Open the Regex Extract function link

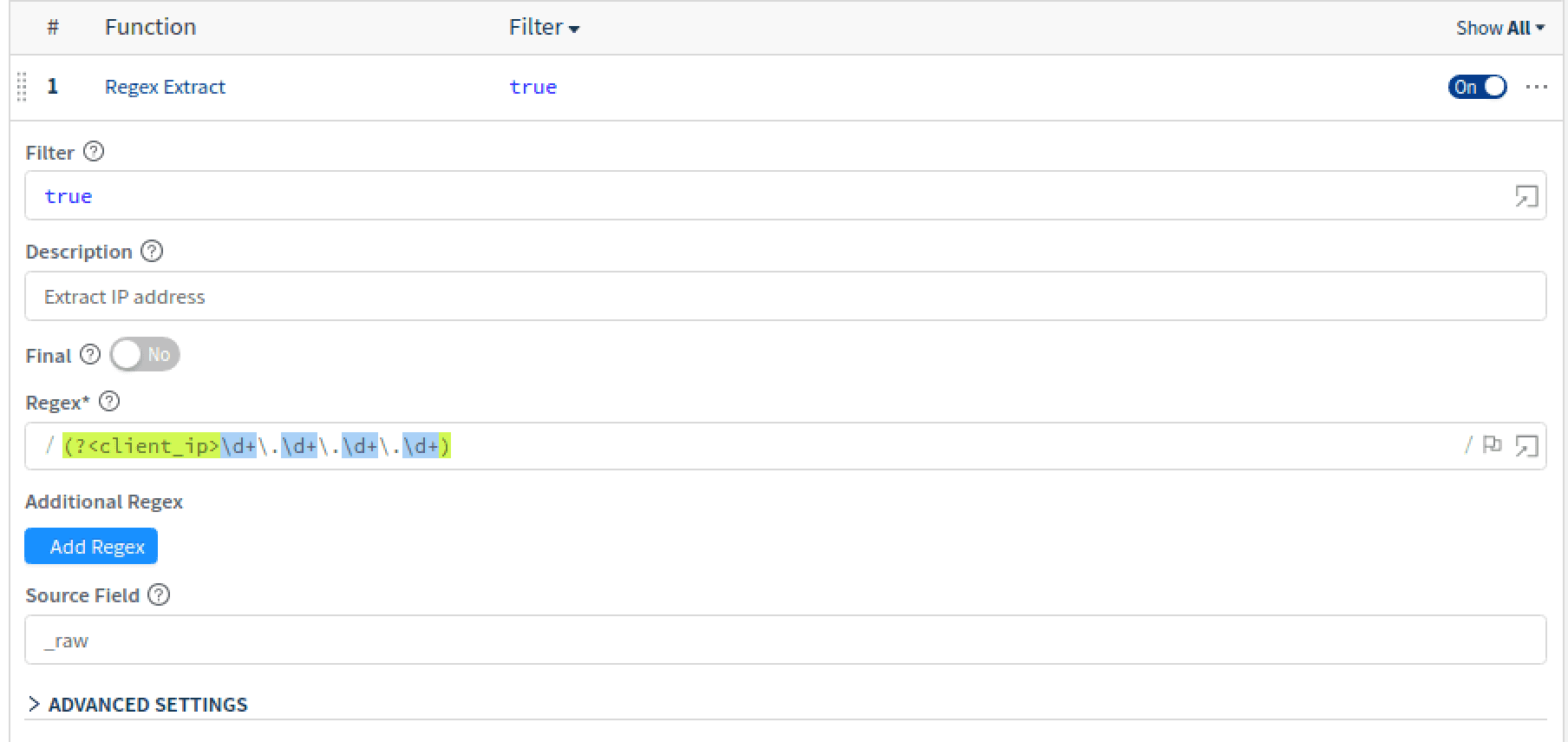click(165, 87)
